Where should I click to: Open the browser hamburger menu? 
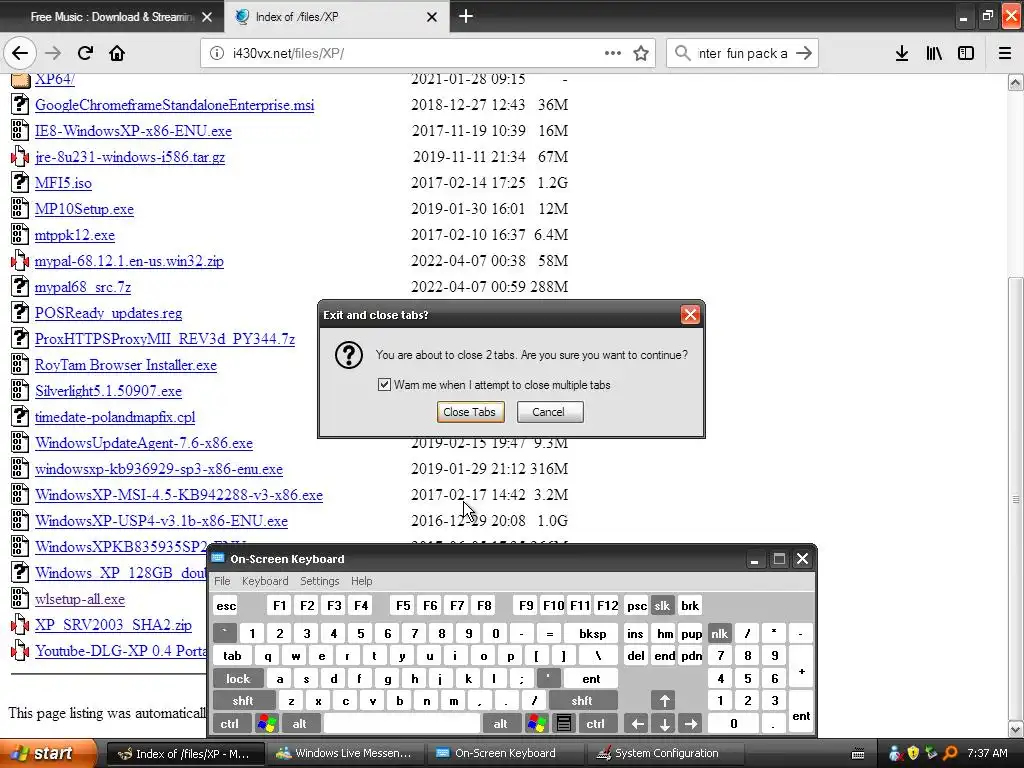pos(1004,53)
